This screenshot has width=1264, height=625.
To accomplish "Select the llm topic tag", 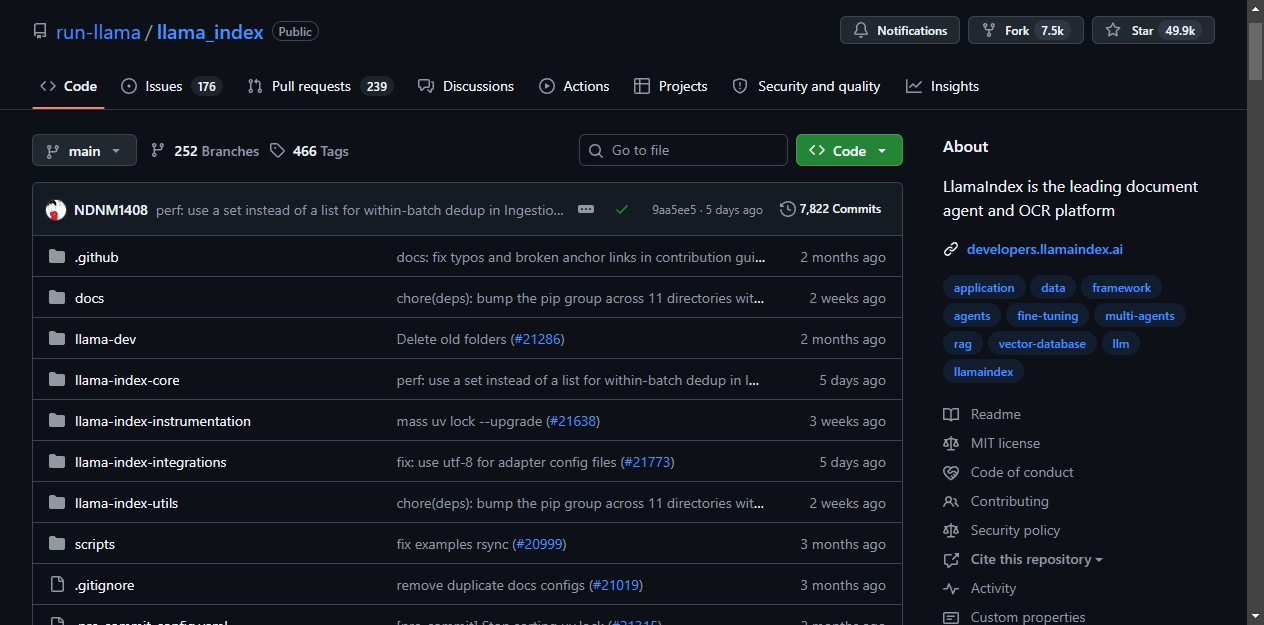I will 1121,343.
